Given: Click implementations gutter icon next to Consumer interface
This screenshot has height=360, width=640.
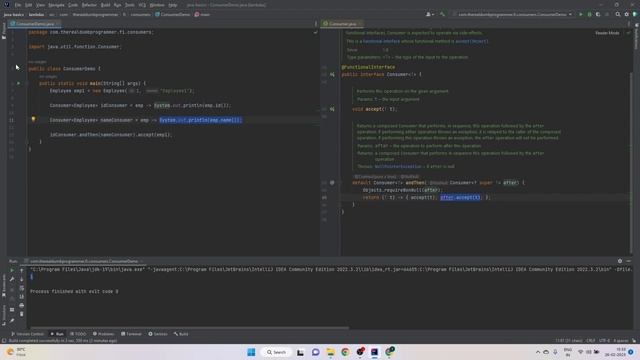Looking at the screenshot, I should click(332, 74).
